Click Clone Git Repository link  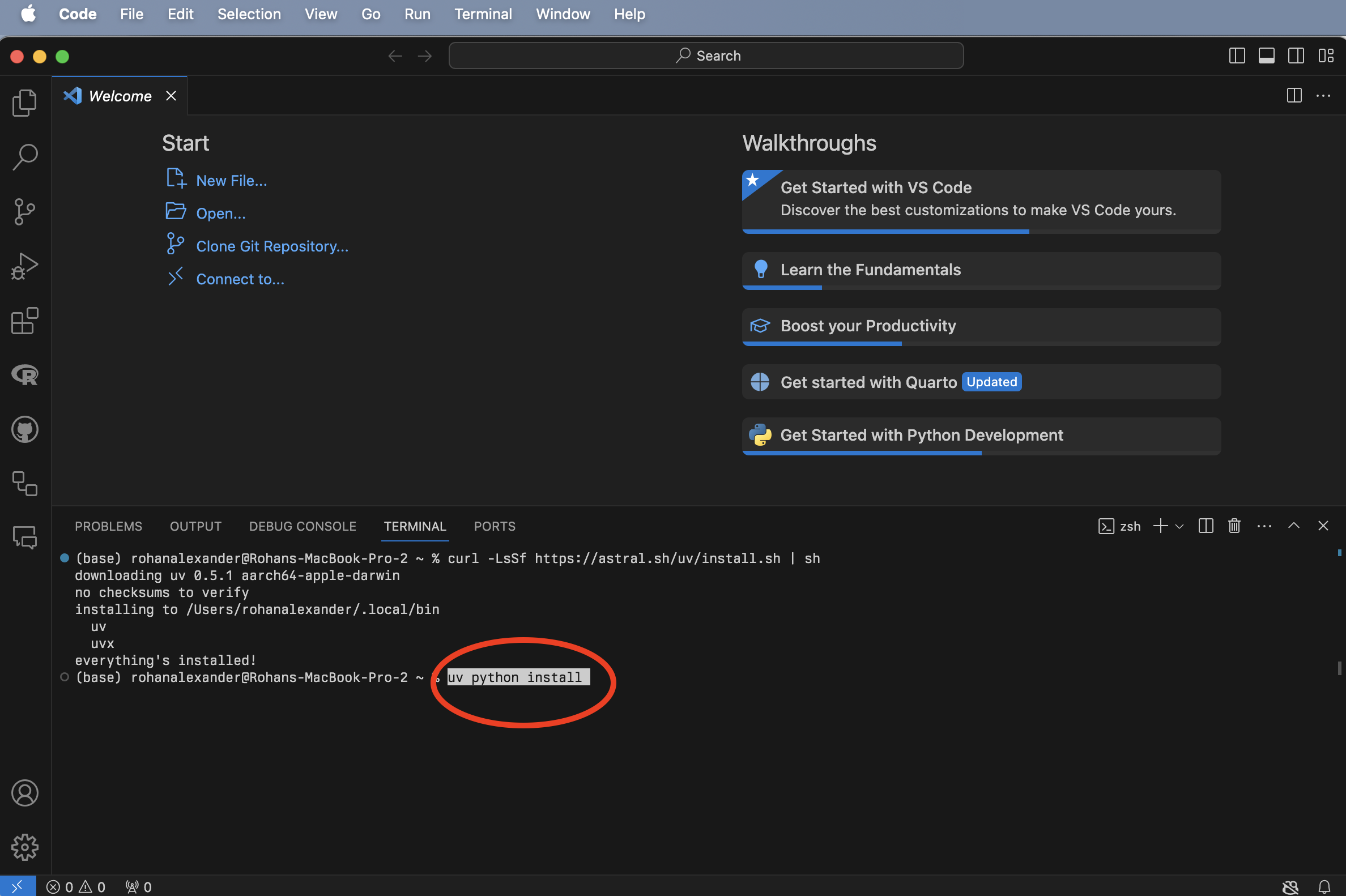(272, 246)
